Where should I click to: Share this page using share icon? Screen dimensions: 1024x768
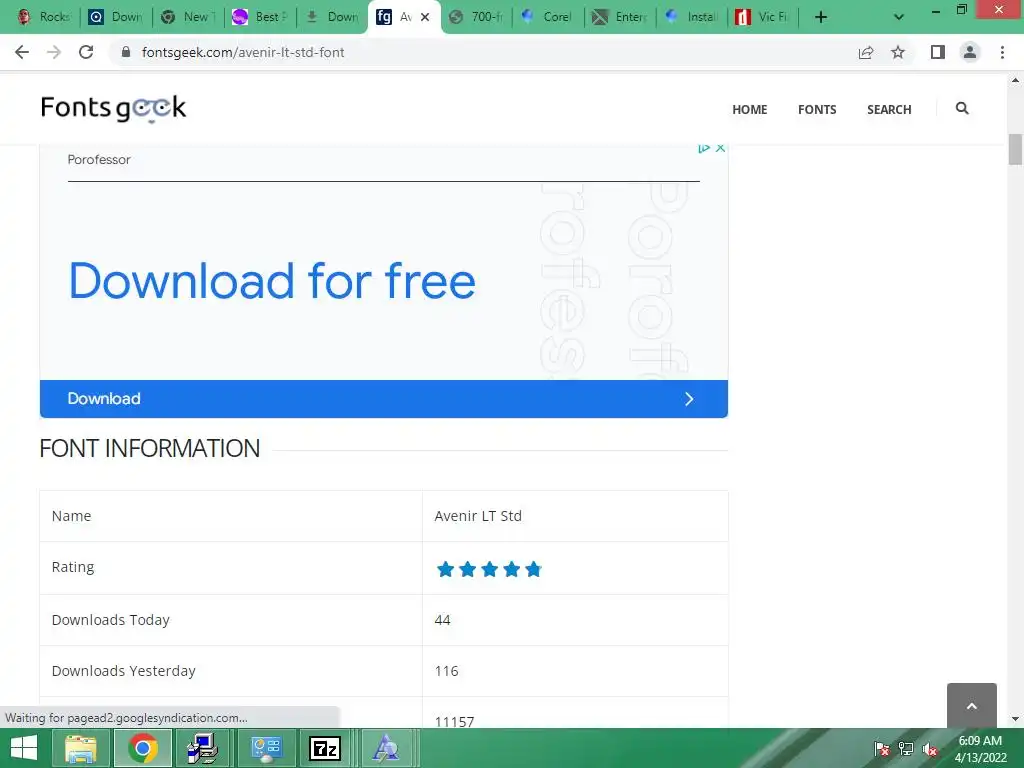point(866,52)
